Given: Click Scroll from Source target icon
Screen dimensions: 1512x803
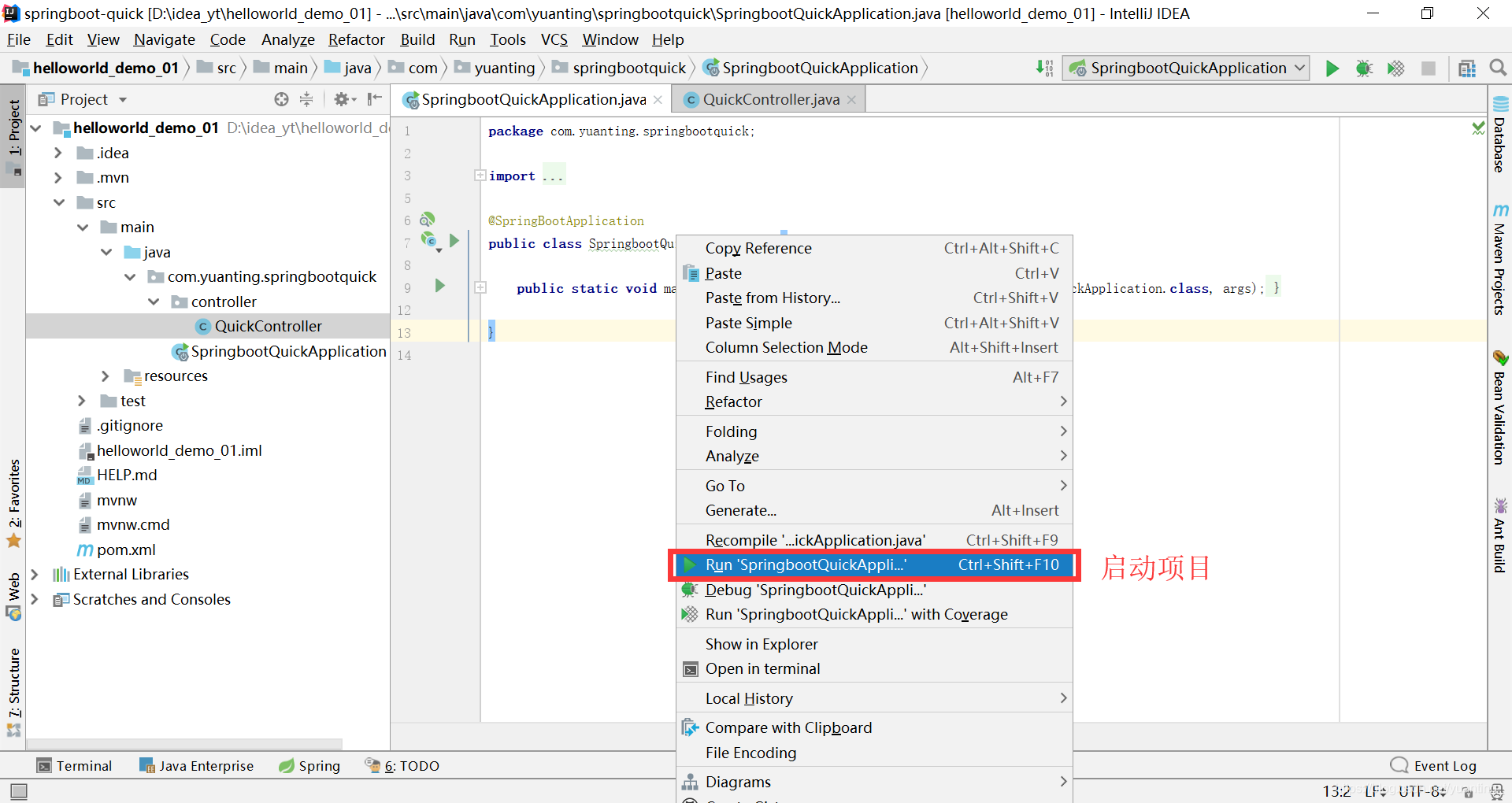Looking at the screenshot, I should [x=281, y=99].
